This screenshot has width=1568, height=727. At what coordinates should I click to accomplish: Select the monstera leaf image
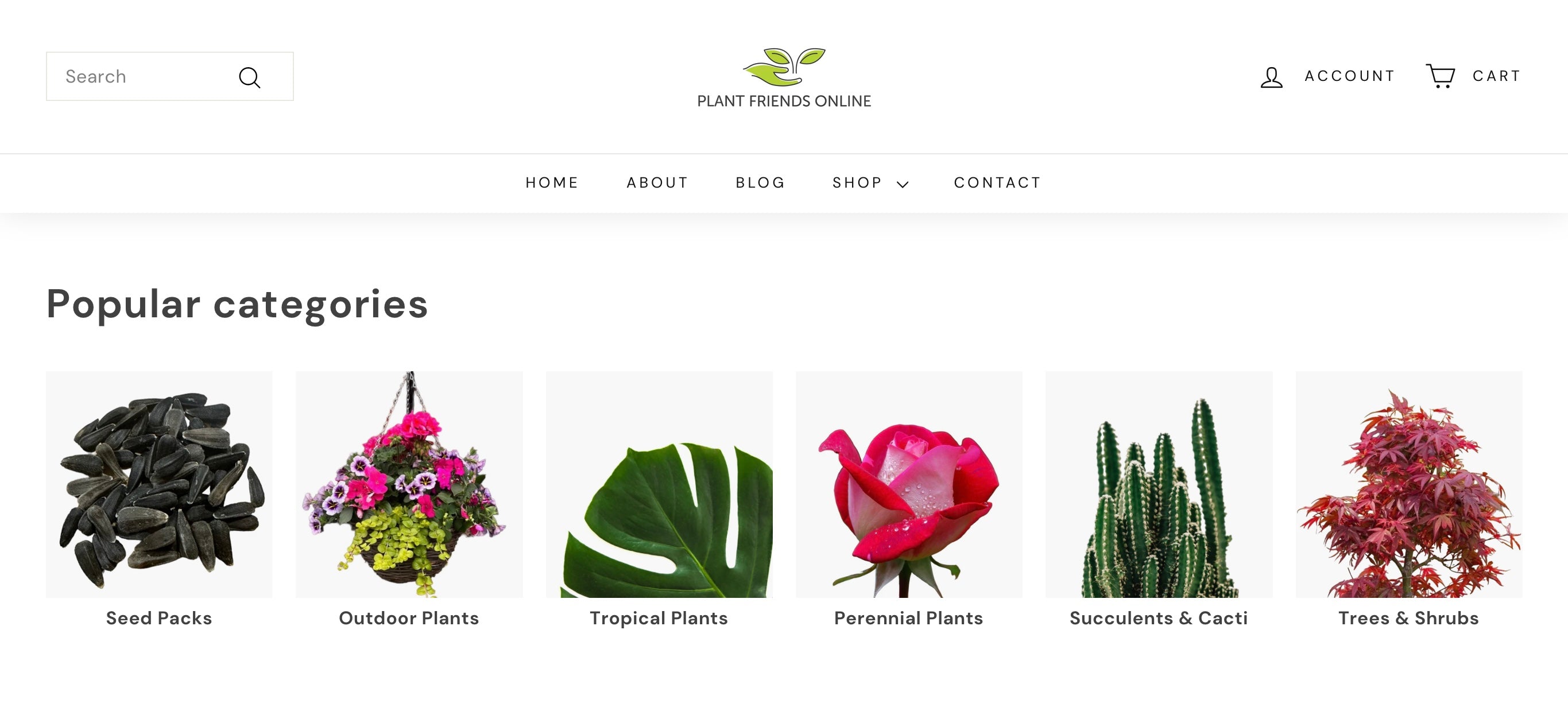click(659, 484)
